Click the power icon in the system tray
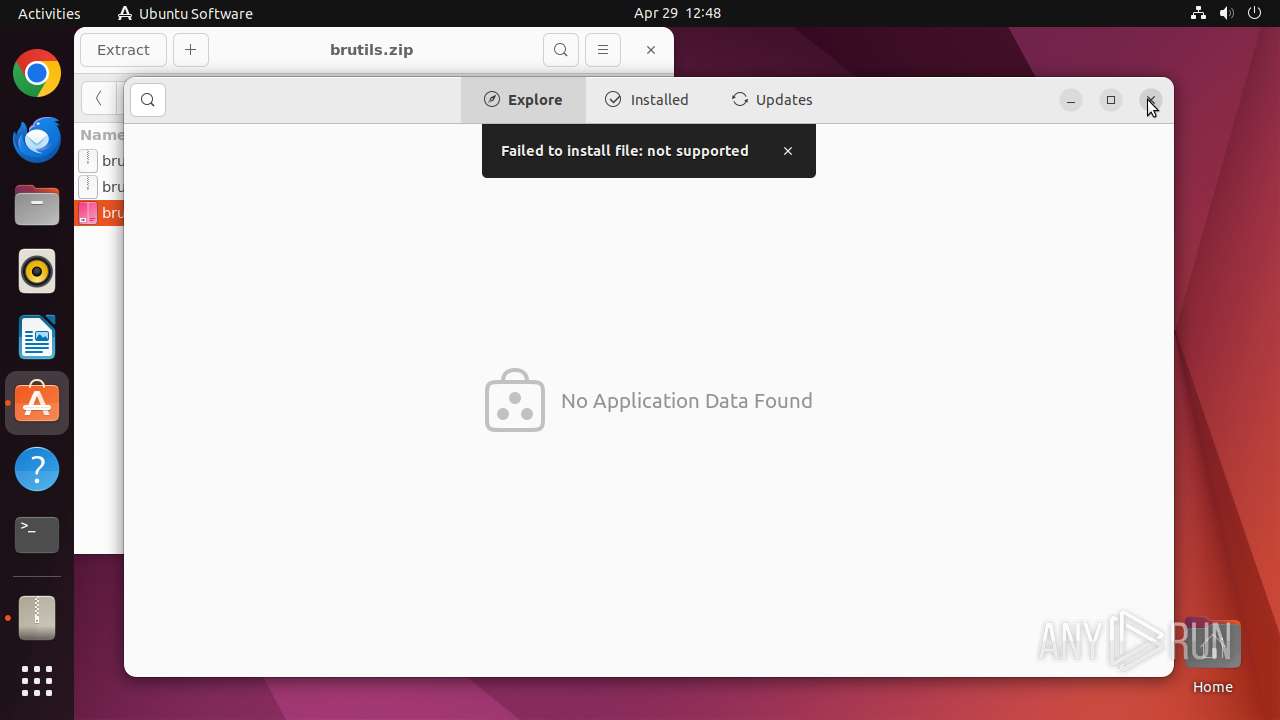 1255,13
